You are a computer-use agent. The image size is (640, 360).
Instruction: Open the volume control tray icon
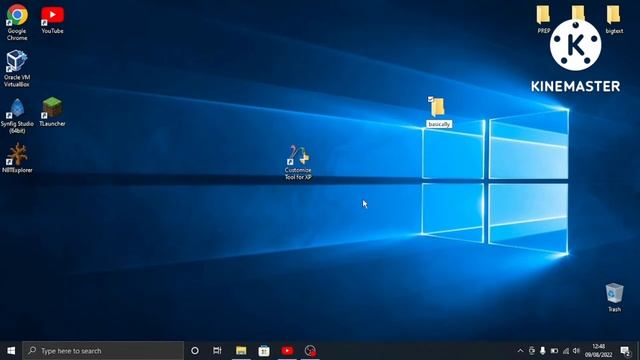(576, 351)
